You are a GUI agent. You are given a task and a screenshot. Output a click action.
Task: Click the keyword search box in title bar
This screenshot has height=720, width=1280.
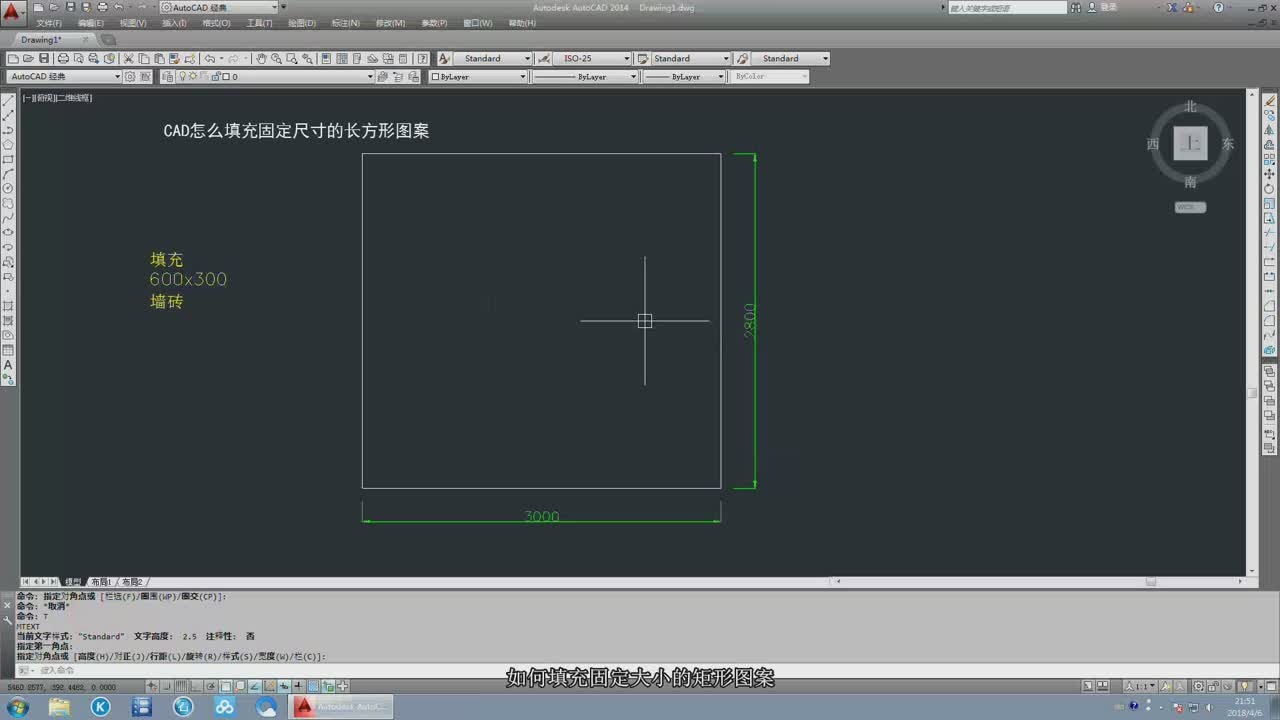point(1008,7)
